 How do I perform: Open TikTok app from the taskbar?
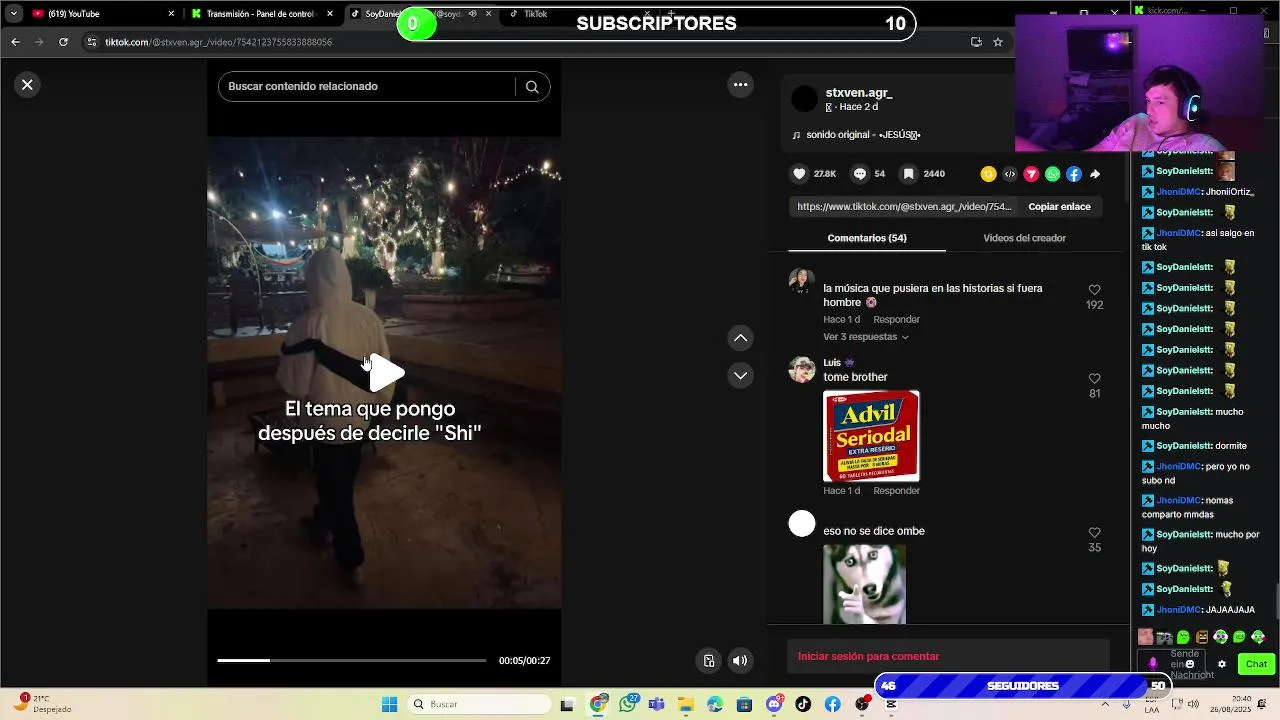coord(803,704)
